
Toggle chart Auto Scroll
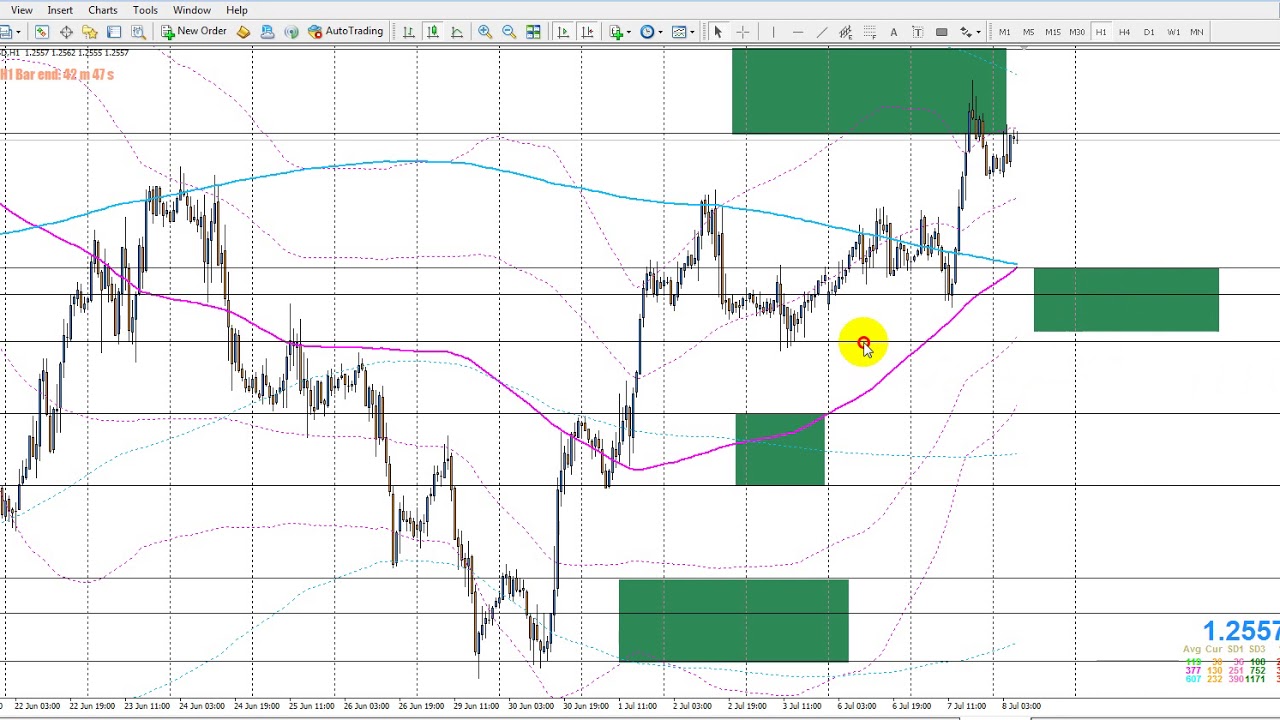563,32
